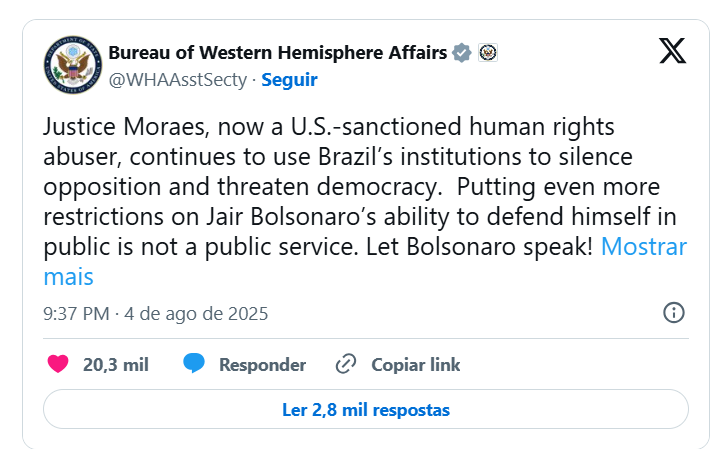Click the blue verified checkmark badge
The image size is (720, 468).
461,52
